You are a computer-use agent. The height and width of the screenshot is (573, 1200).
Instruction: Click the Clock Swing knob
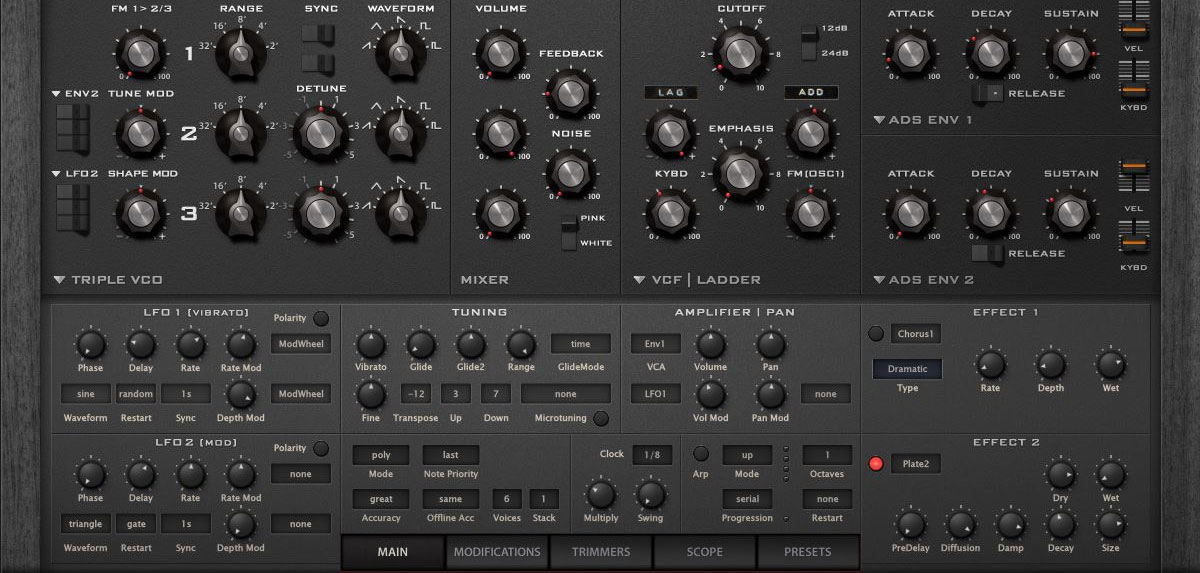pyautogui.click(x=650, y=494)
